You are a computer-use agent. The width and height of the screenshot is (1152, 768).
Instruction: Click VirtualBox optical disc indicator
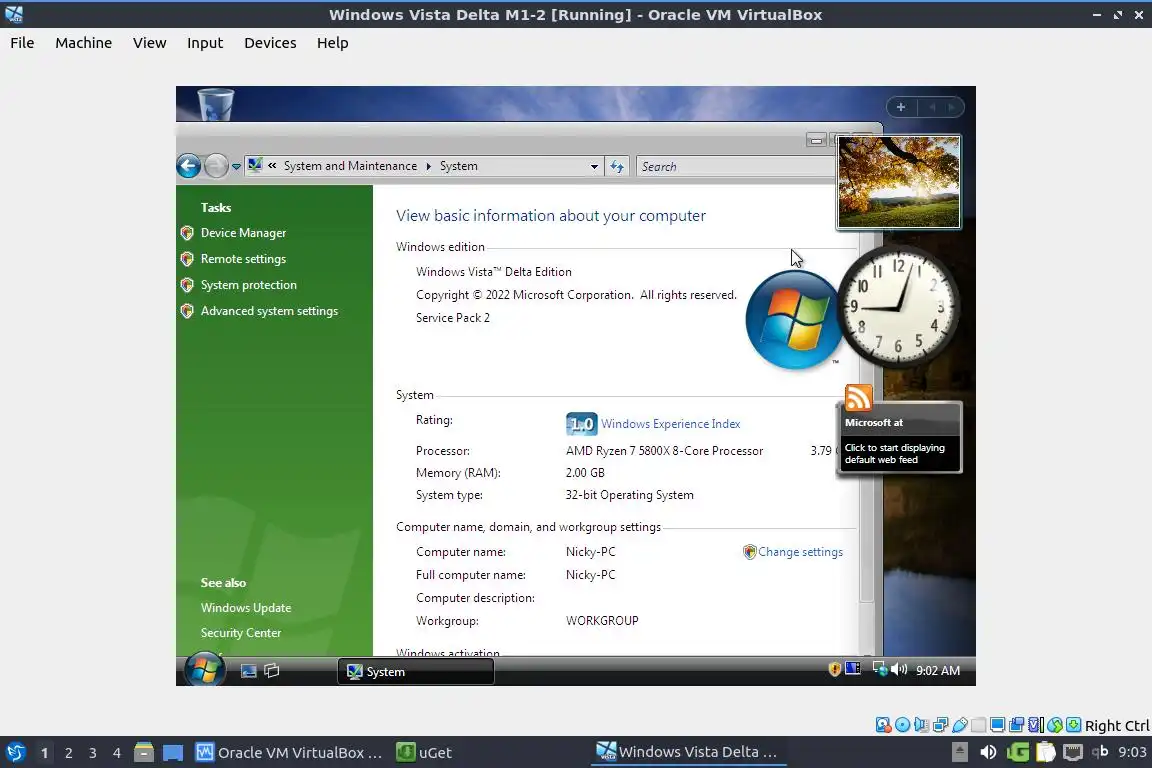pos(902,725)
